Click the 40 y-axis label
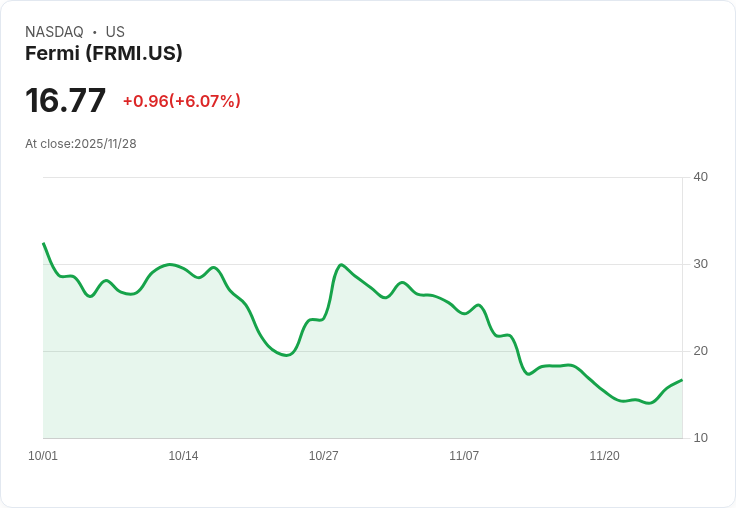 click(700, 177)
